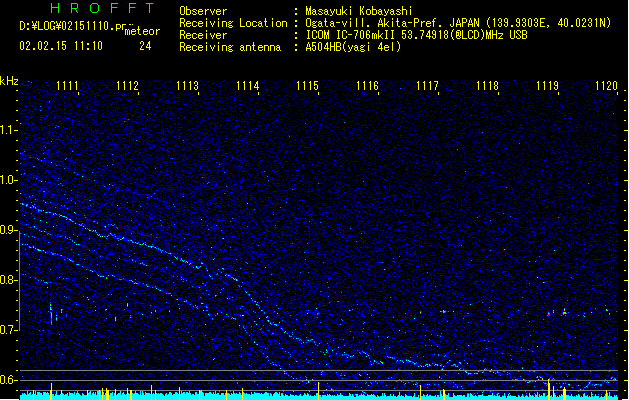Click the HROFFT title text
629x400 pixels.
(103, 8)
